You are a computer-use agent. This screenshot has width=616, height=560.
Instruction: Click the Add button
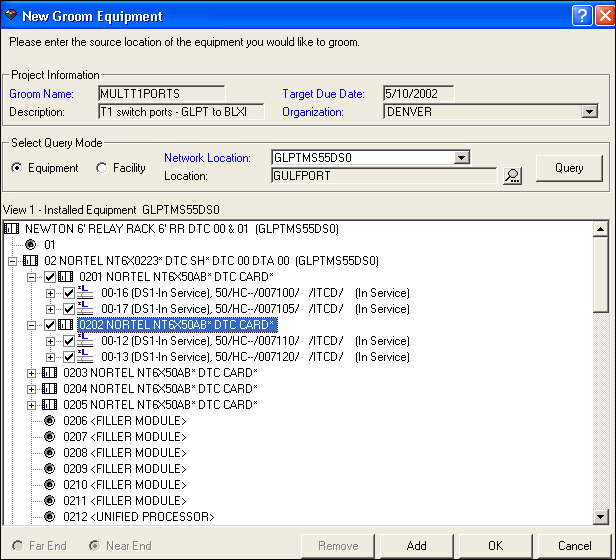coord(416,546)
